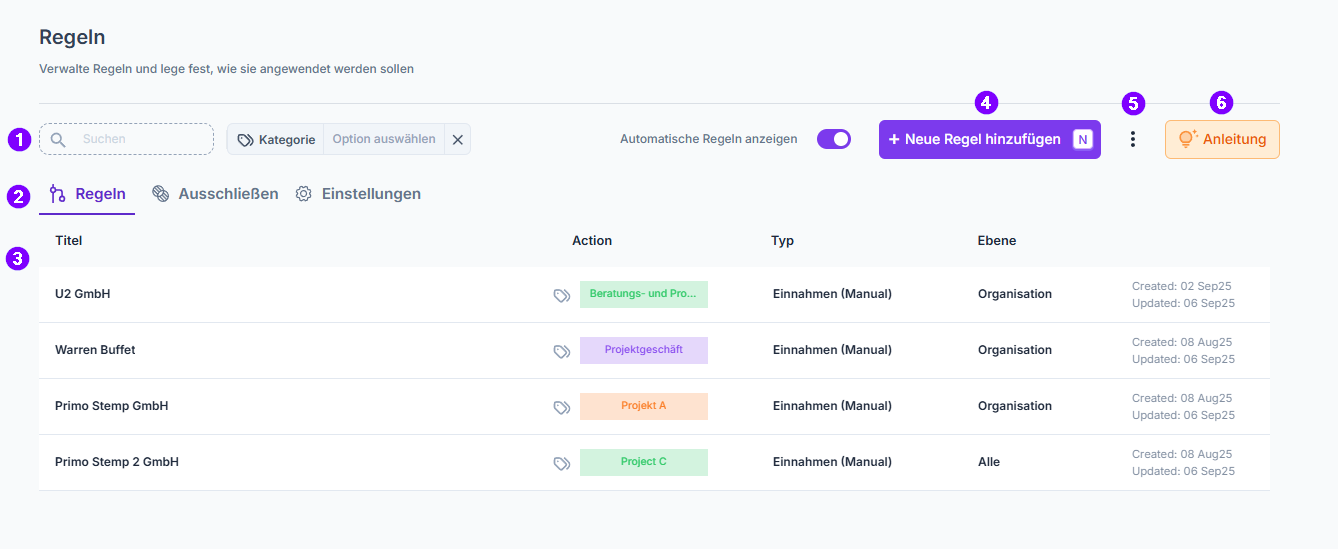Screen dimensions: 1338x549
Task: Open the Option auswählen category dropdown
Action: [x=384, y=139]
